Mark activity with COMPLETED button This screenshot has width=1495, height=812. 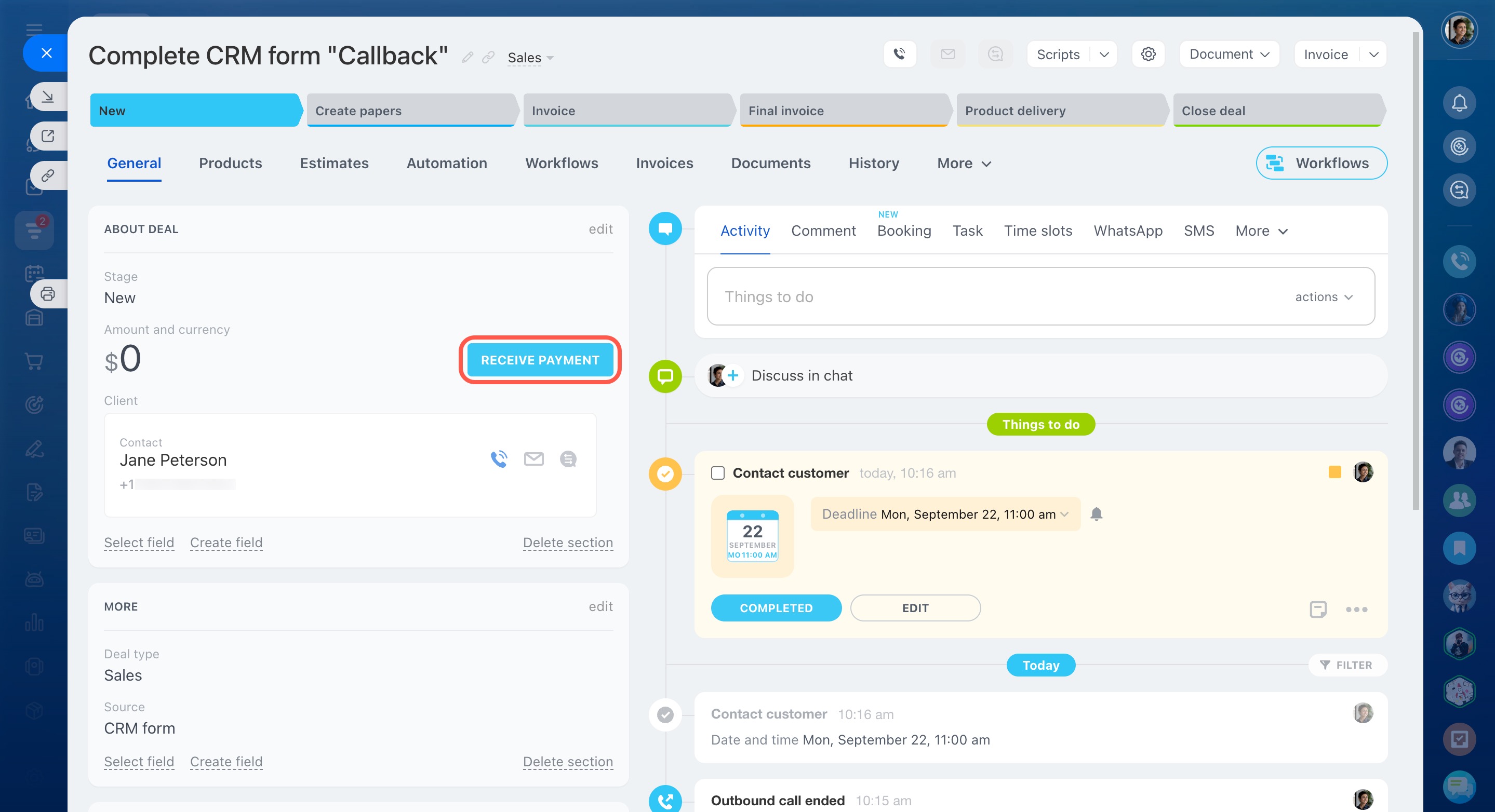coord(776,608)
